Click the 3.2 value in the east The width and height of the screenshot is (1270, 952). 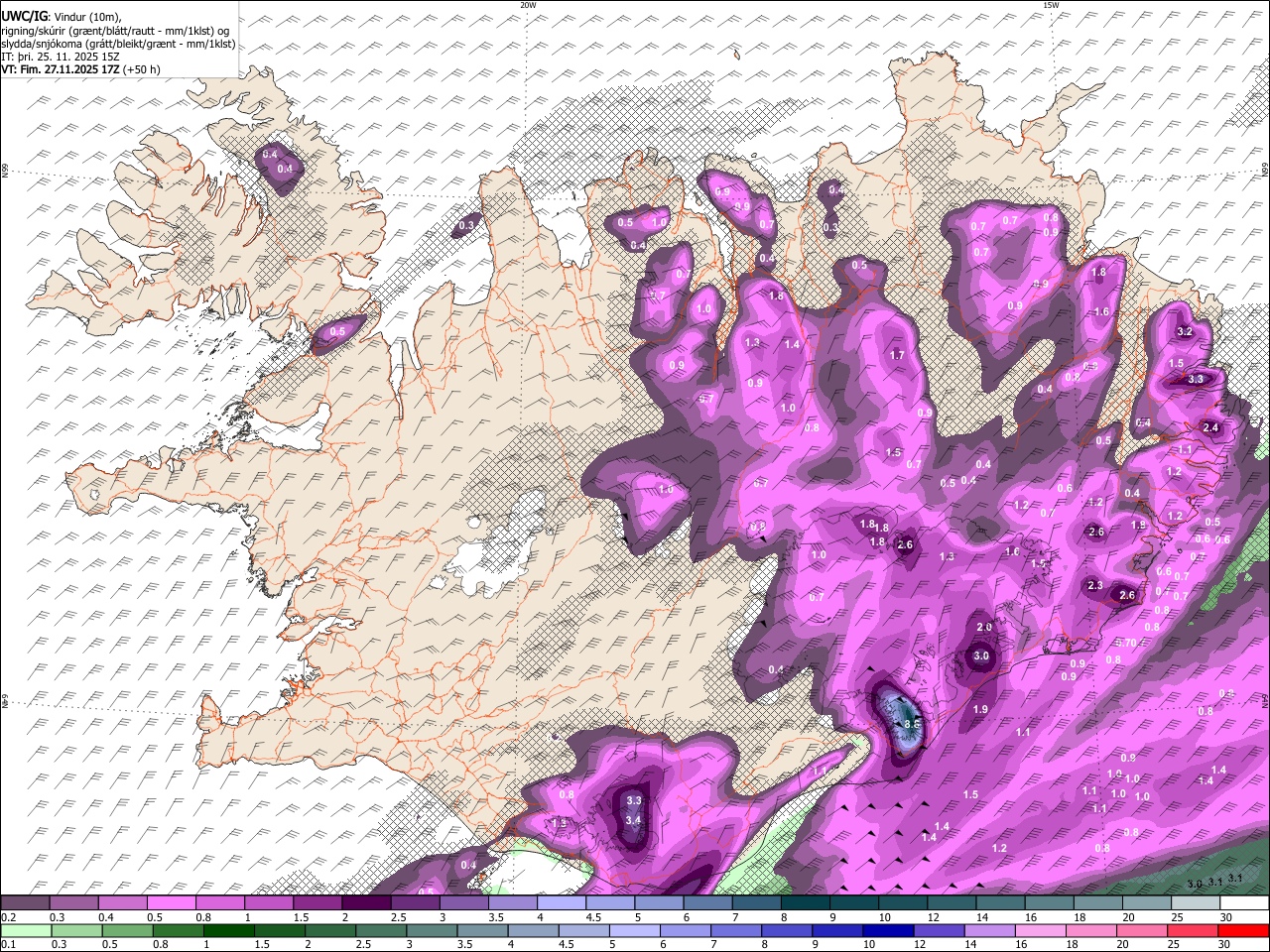1184,331
